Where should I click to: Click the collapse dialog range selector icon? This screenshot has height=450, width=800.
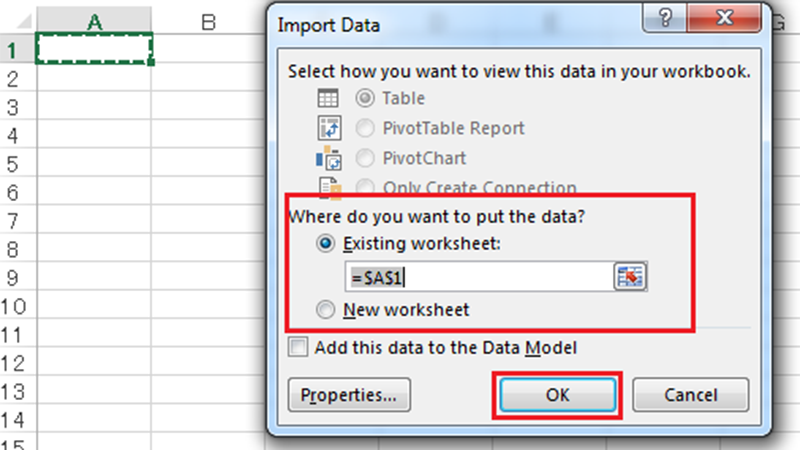[x=630, y=277]
